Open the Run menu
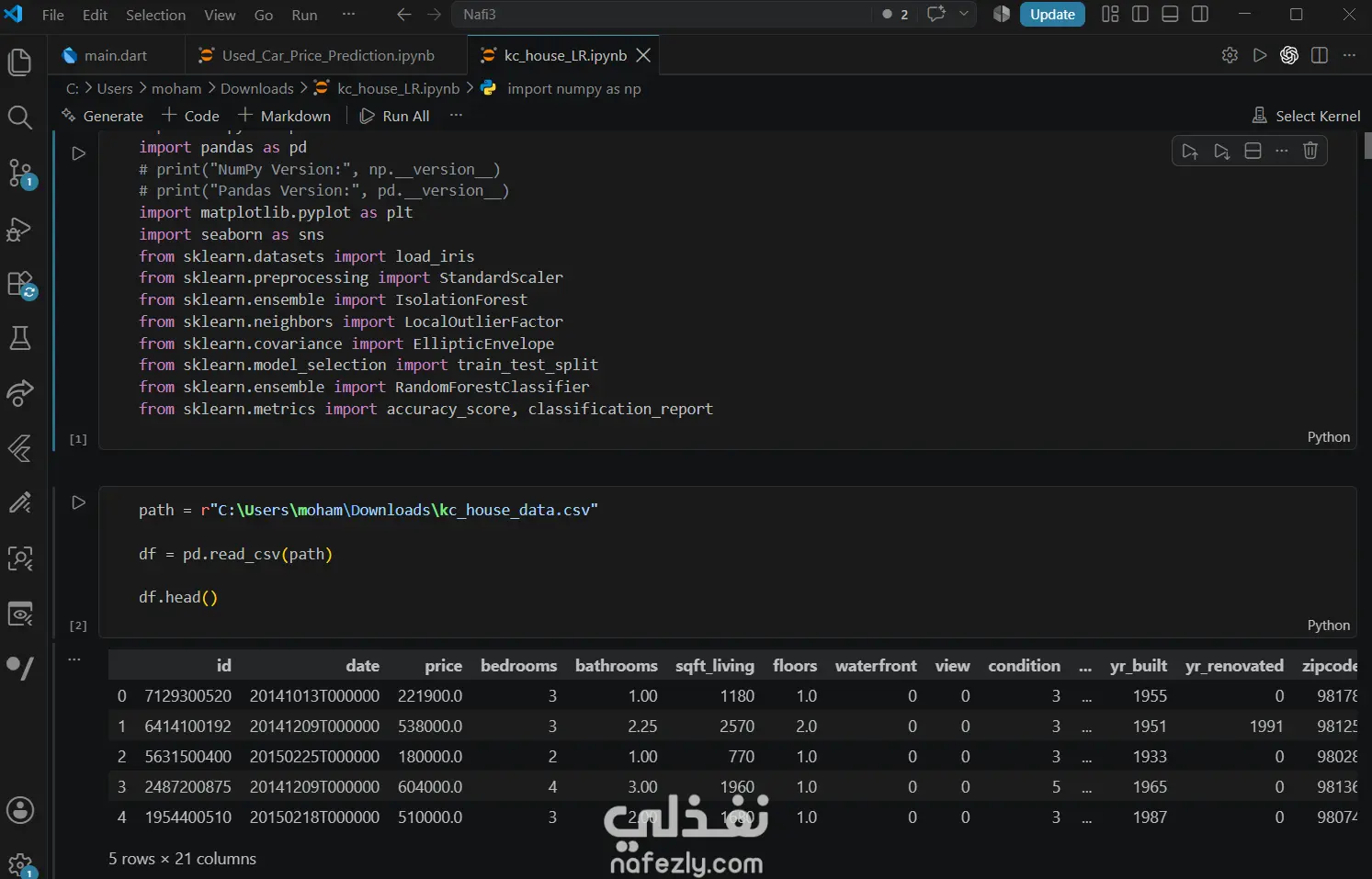The image size is (1372, 879). click(x=304, y=15)
